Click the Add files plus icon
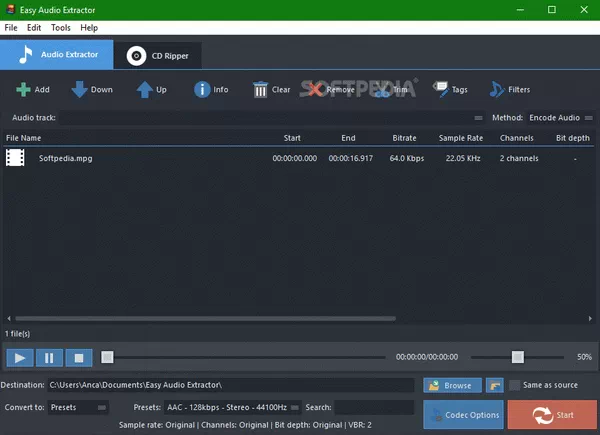Image resolution: width=600 pixels, height=435 pixels. [x=23, y=90]
